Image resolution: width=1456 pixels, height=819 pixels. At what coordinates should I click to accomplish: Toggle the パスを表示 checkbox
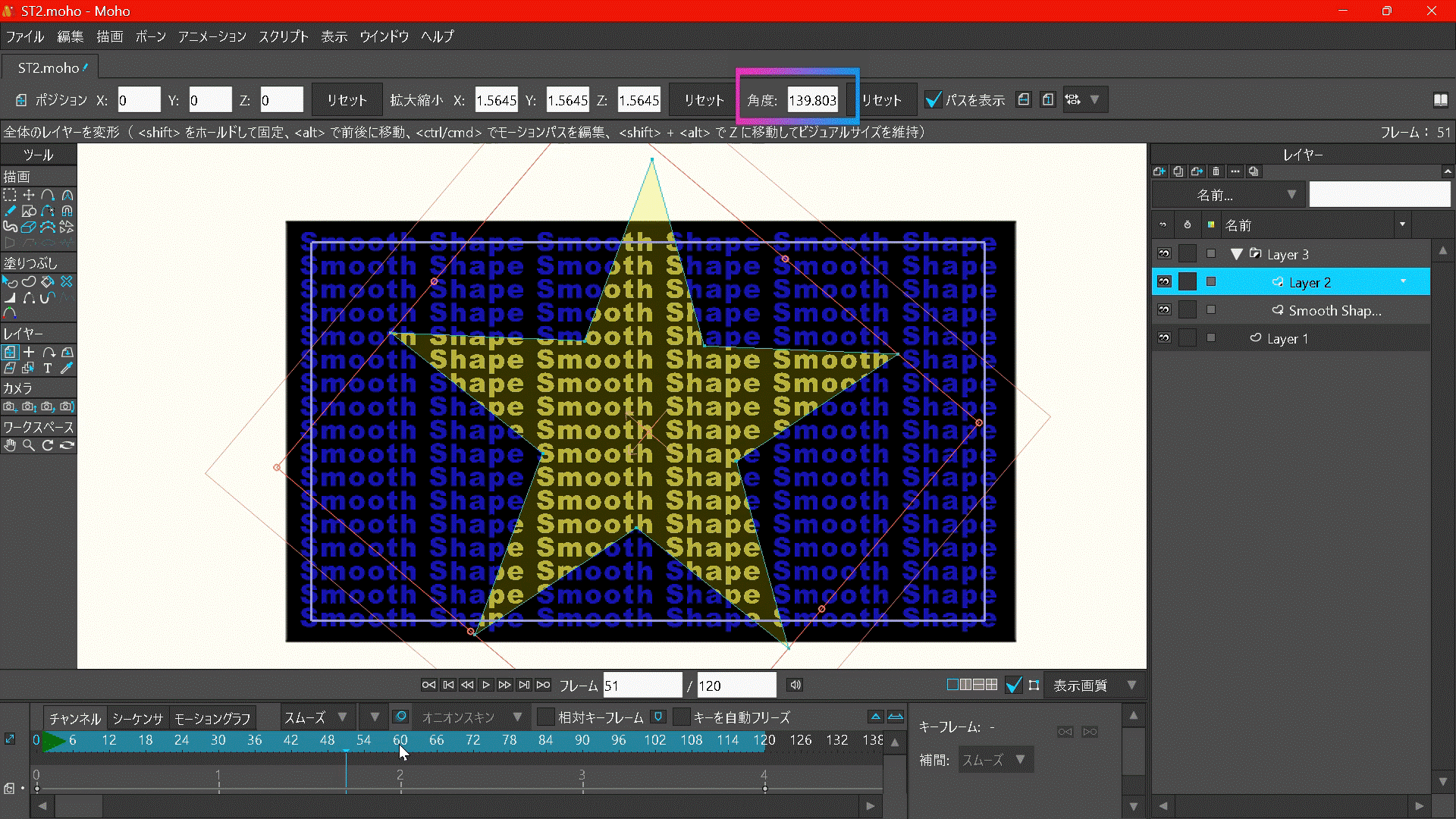pos(934,100)
